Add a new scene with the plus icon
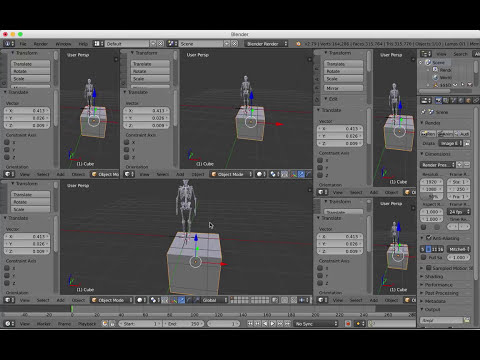 (227, 44)
